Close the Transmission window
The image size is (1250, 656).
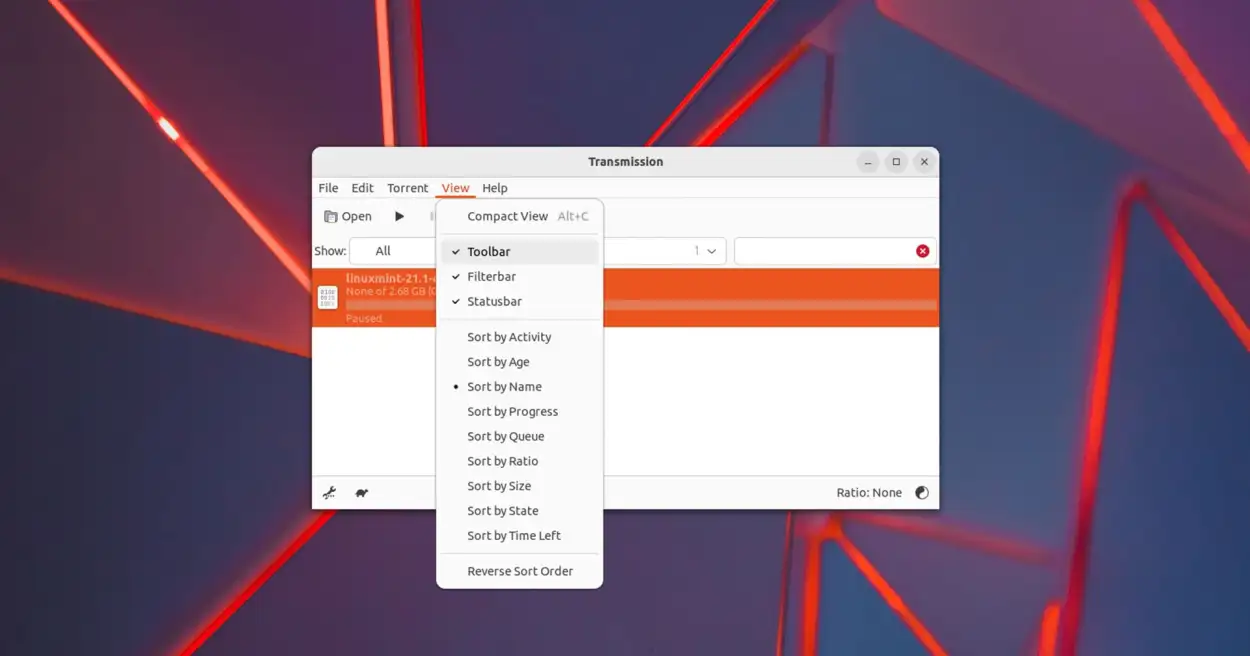(x=924, y=162)
